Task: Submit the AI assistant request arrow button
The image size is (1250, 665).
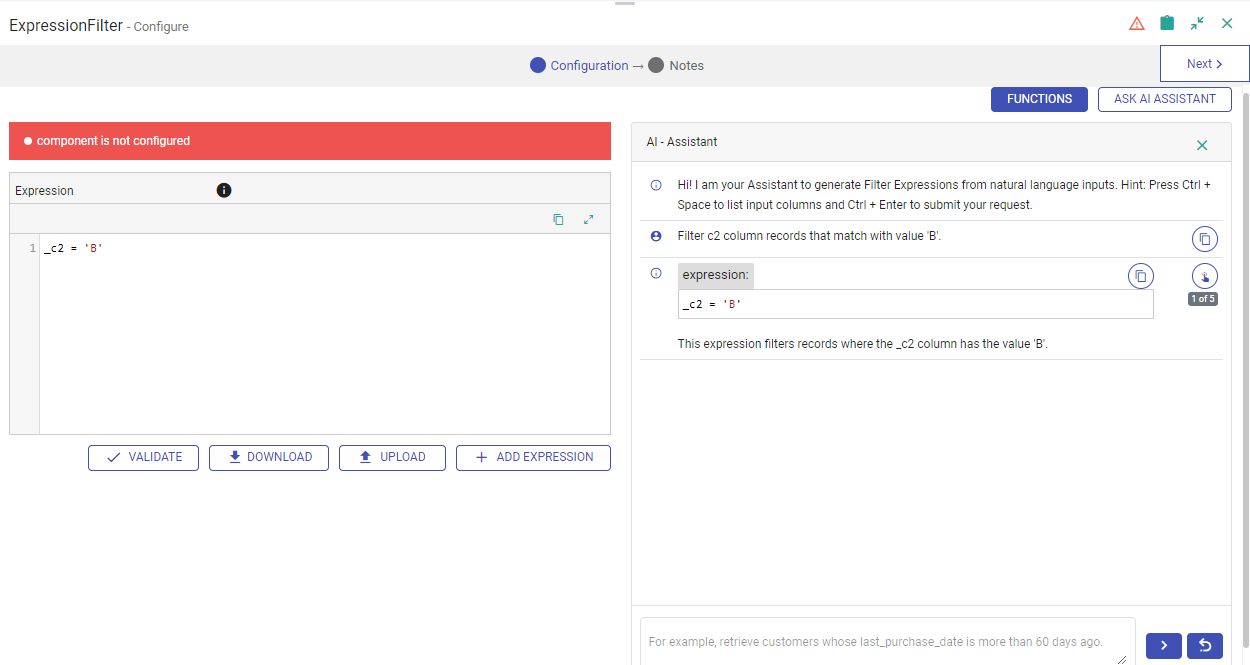Action: pyautogui.click(x=1164, y=646)
